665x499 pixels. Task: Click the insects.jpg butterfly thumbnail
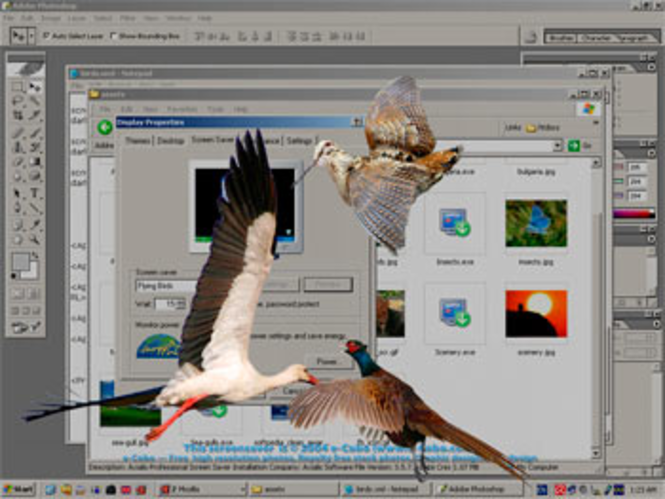coord(536,223)
